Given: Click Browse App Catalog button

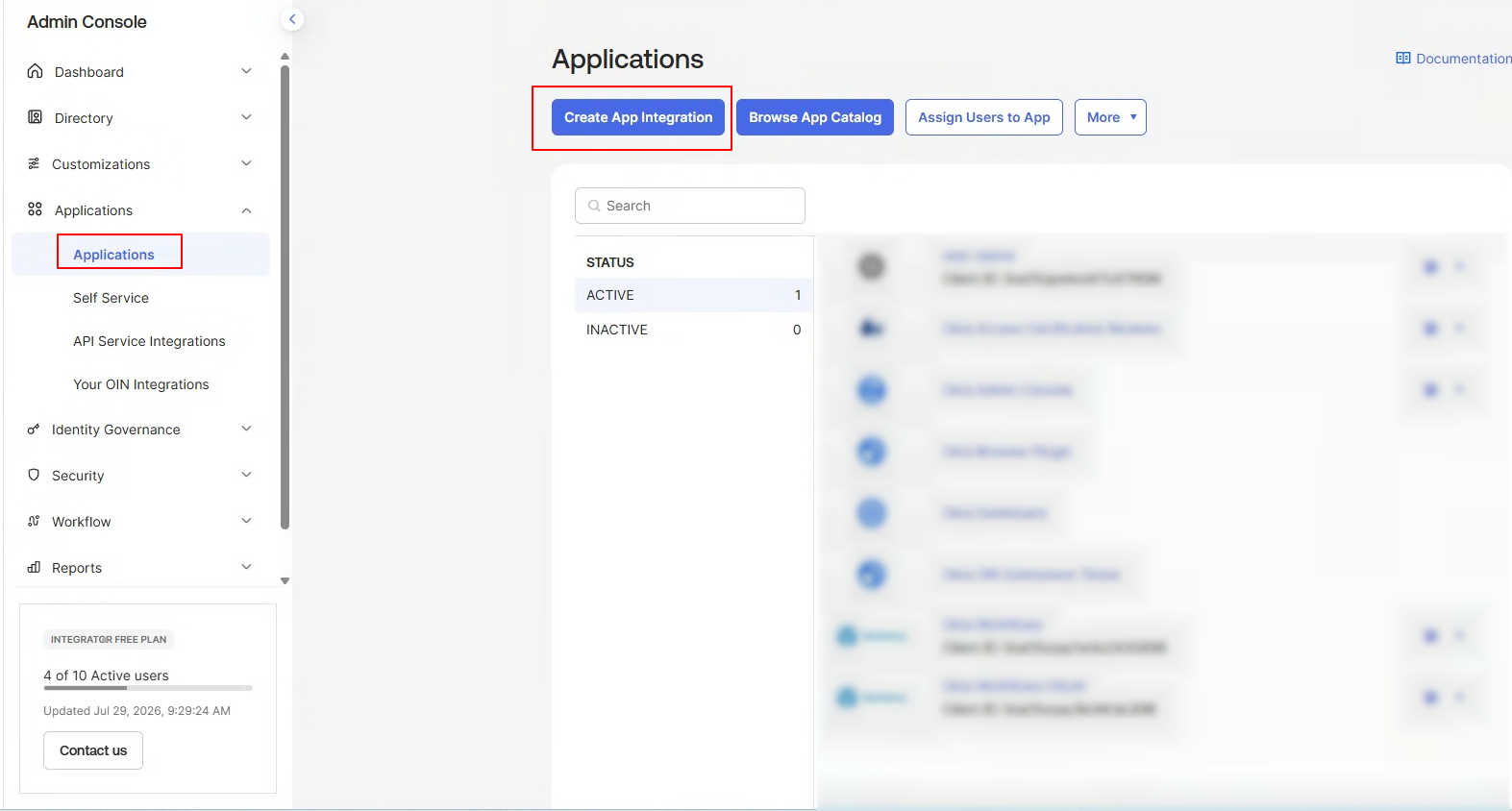Looking at the screenshot, I should coord(815,117).
